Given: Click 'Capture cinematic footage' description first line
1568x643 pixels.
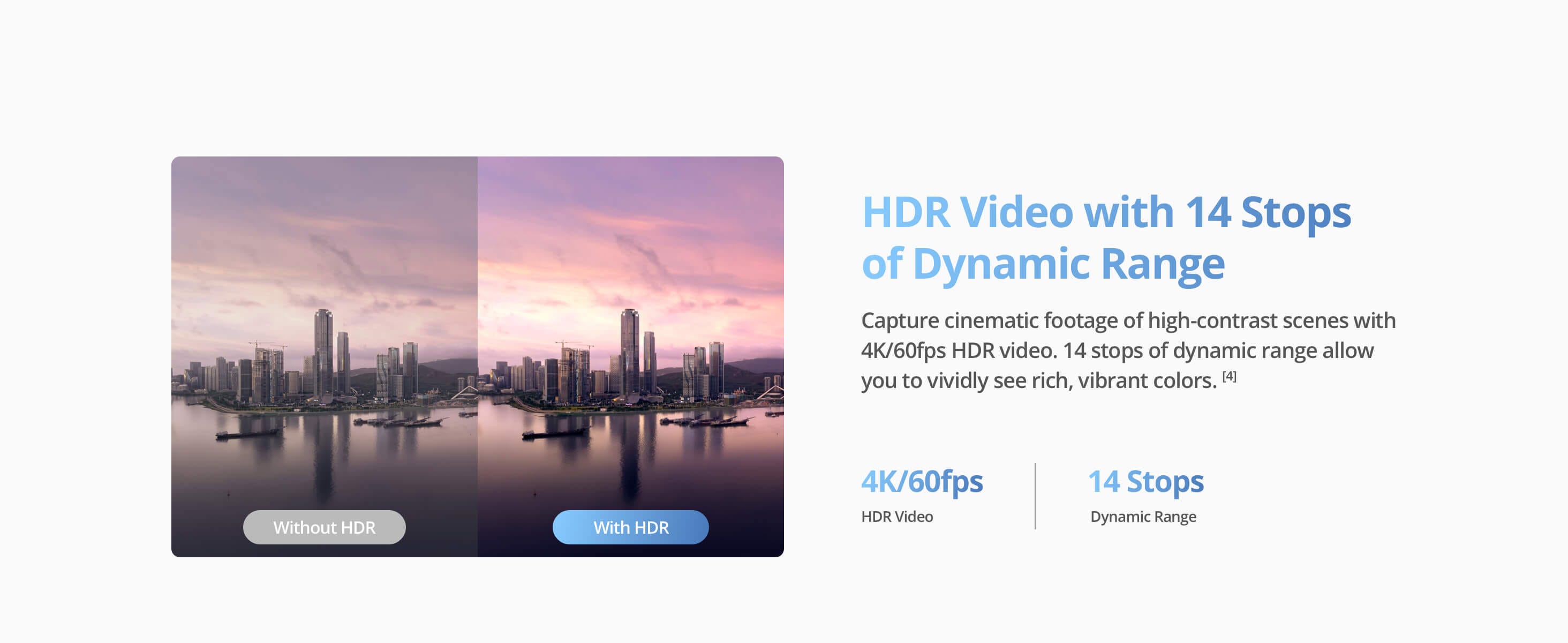Looking at the screenshot, I should click(1127, 321).
